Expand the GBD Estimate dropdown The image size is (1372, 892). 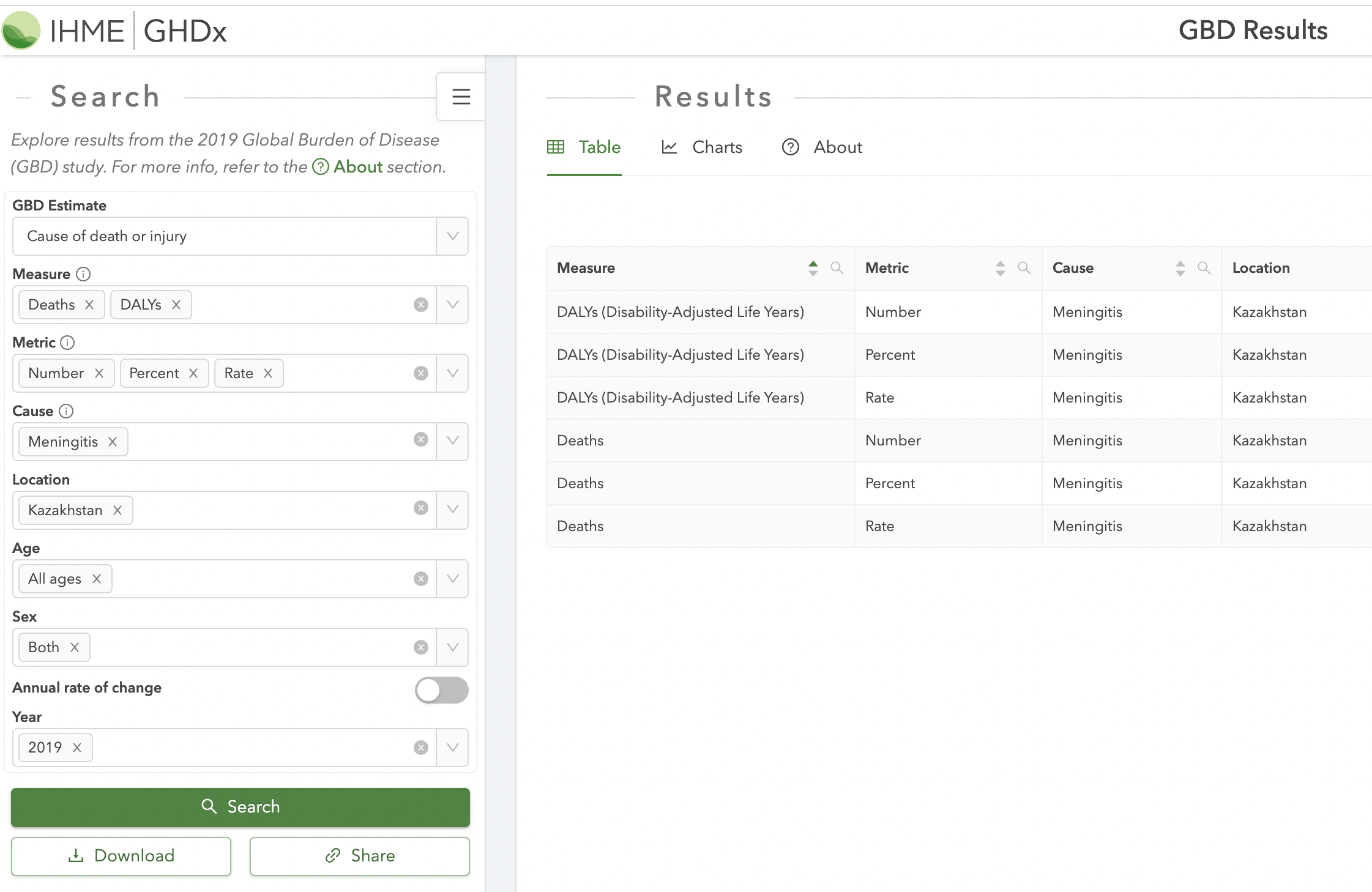pyautogui.click(x=452, y=236)
